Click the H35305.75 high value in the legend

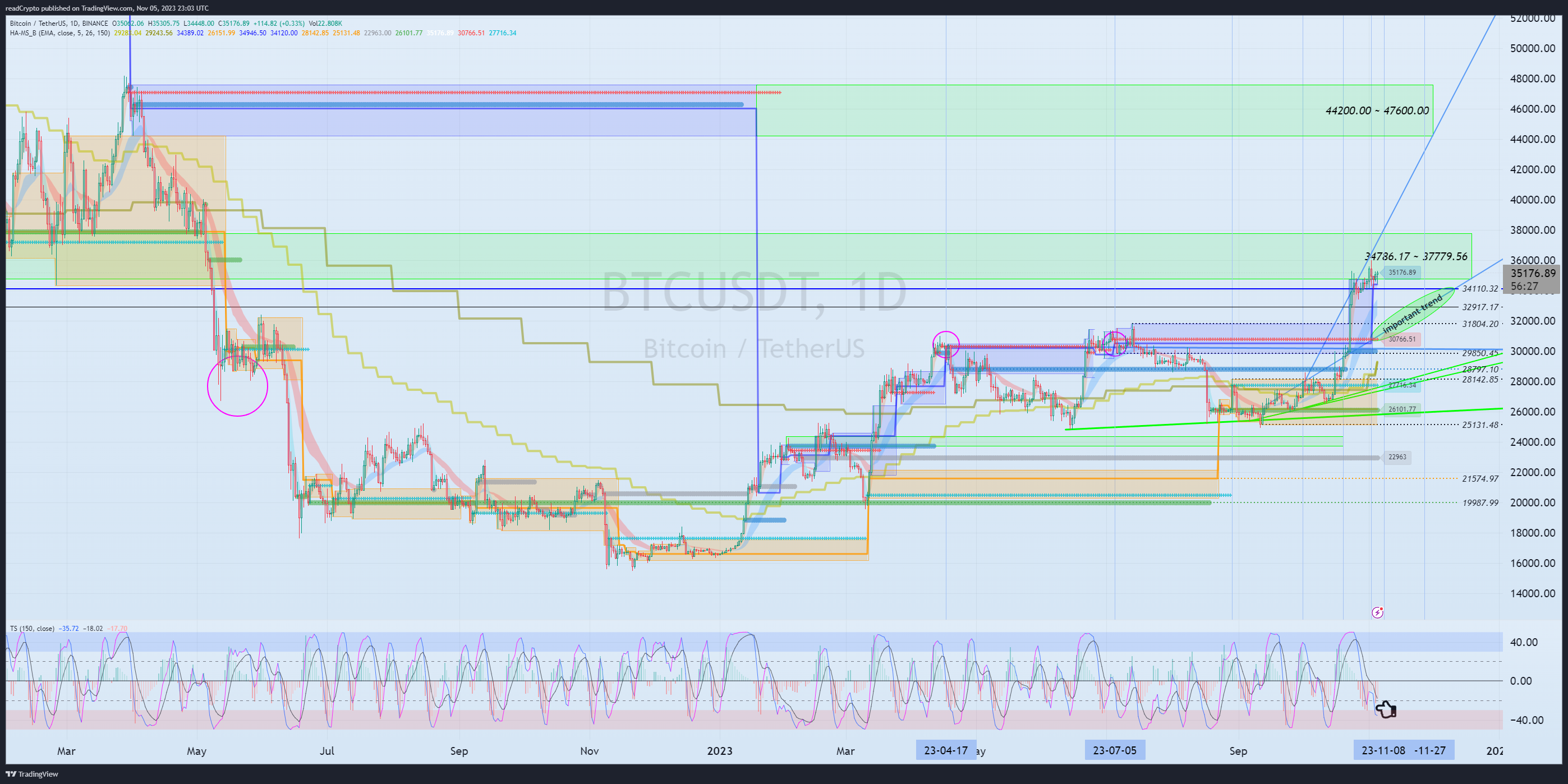(x=164, y=24)
